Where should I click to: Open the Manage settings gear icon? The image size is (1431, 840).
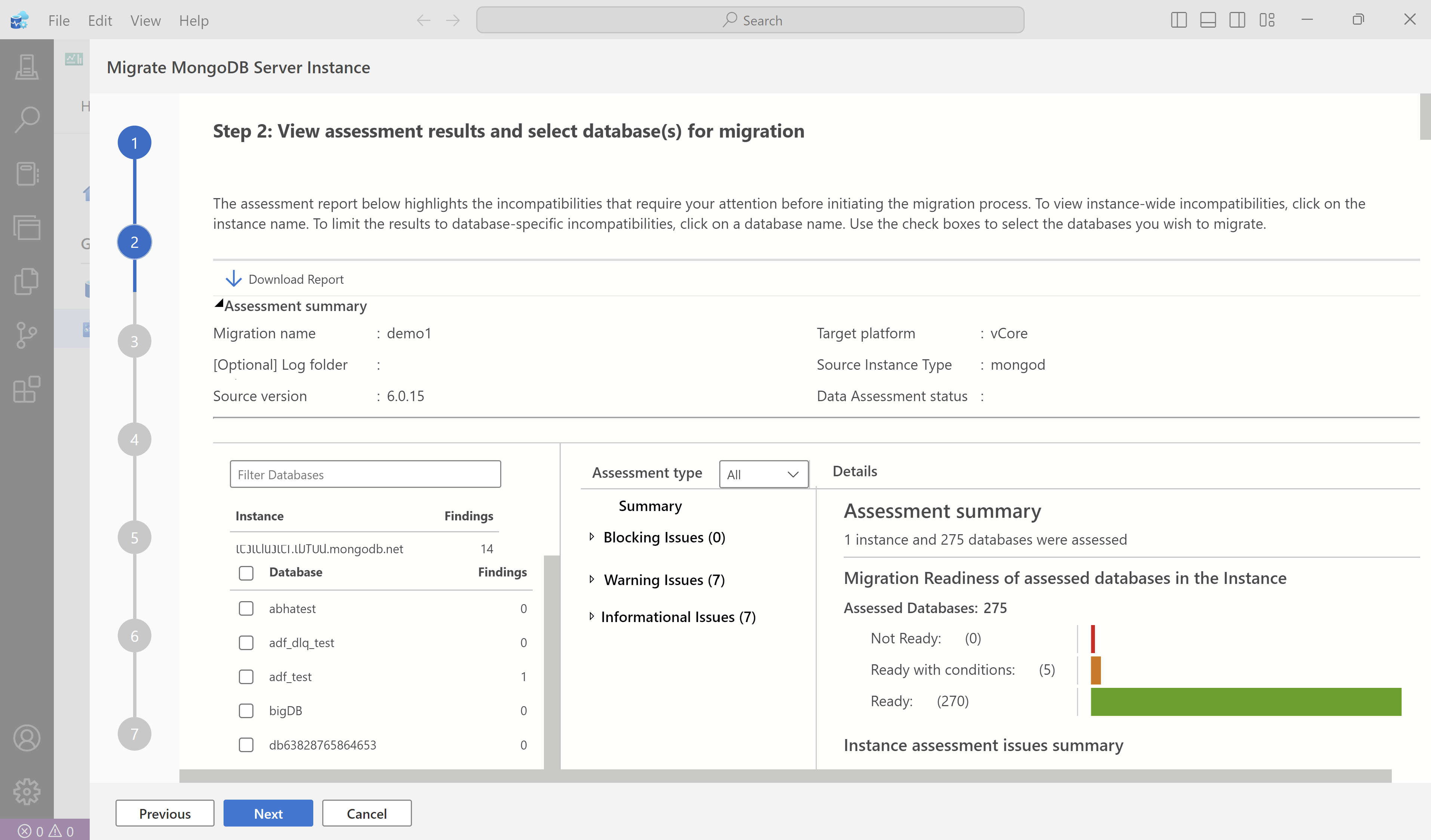click(x=27, y=791)
